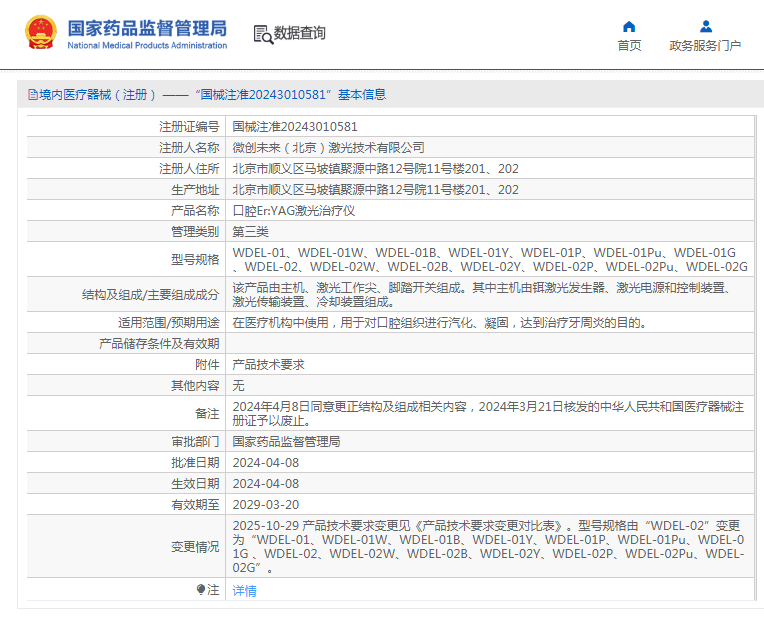Click the 审批部门 label

(195, 442)
